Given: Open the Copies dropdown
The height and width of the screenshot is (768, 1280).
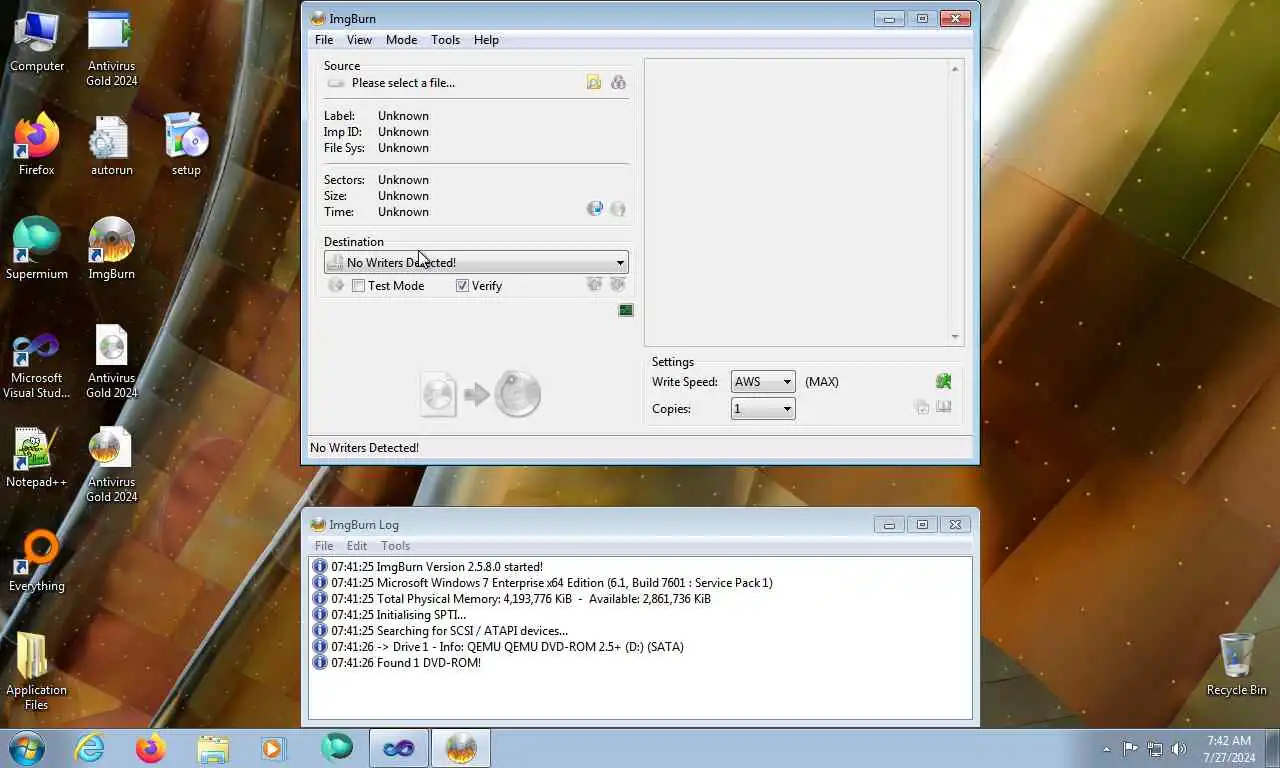Looking at the screenshot, I should (763, 408).
